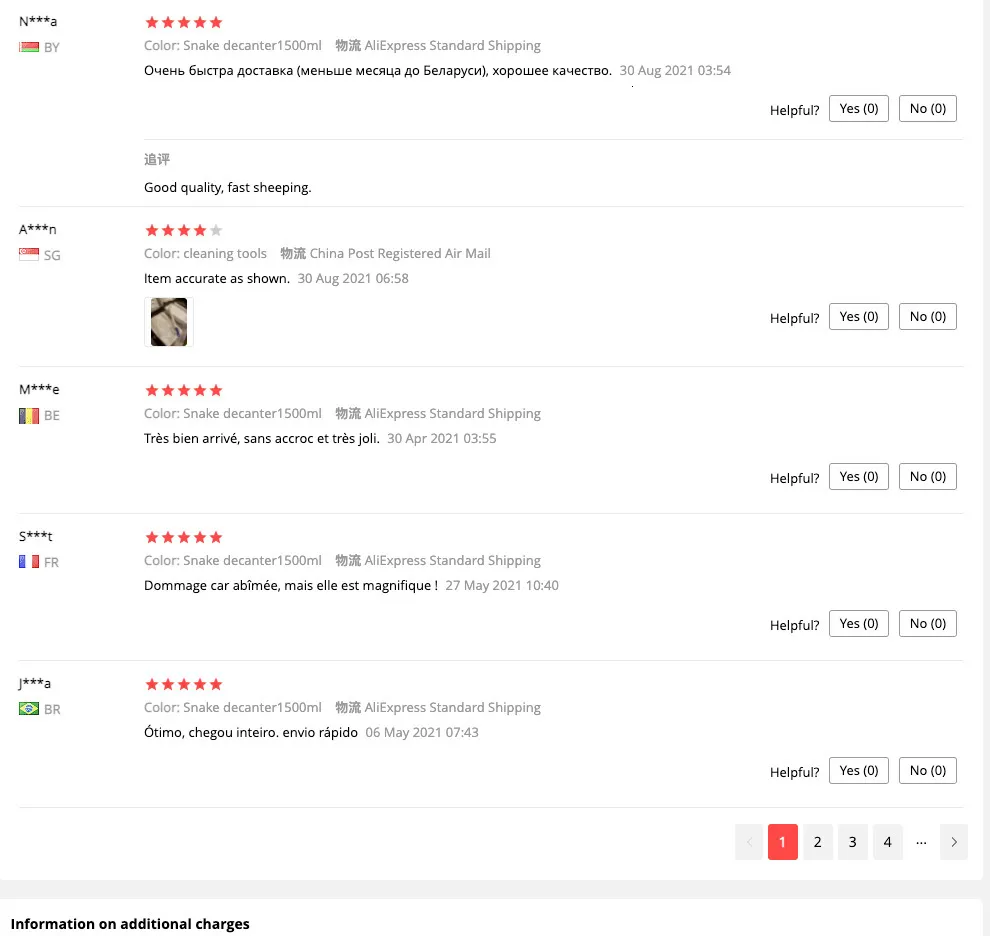Click the Brazil flag icon next to BR
Viewport: 990px width, 936px height.
pos(29,709)
